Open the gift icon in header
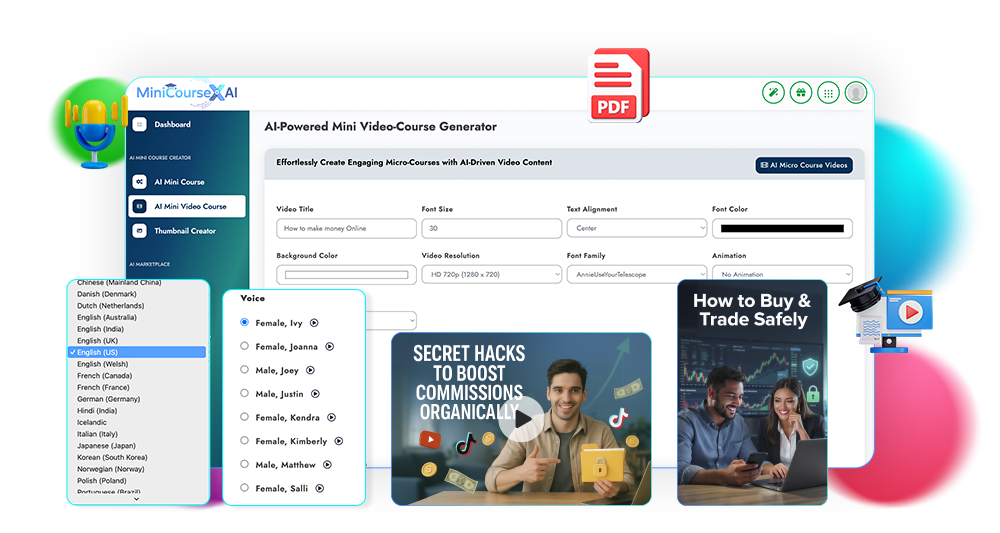 (x=800, y=93)
